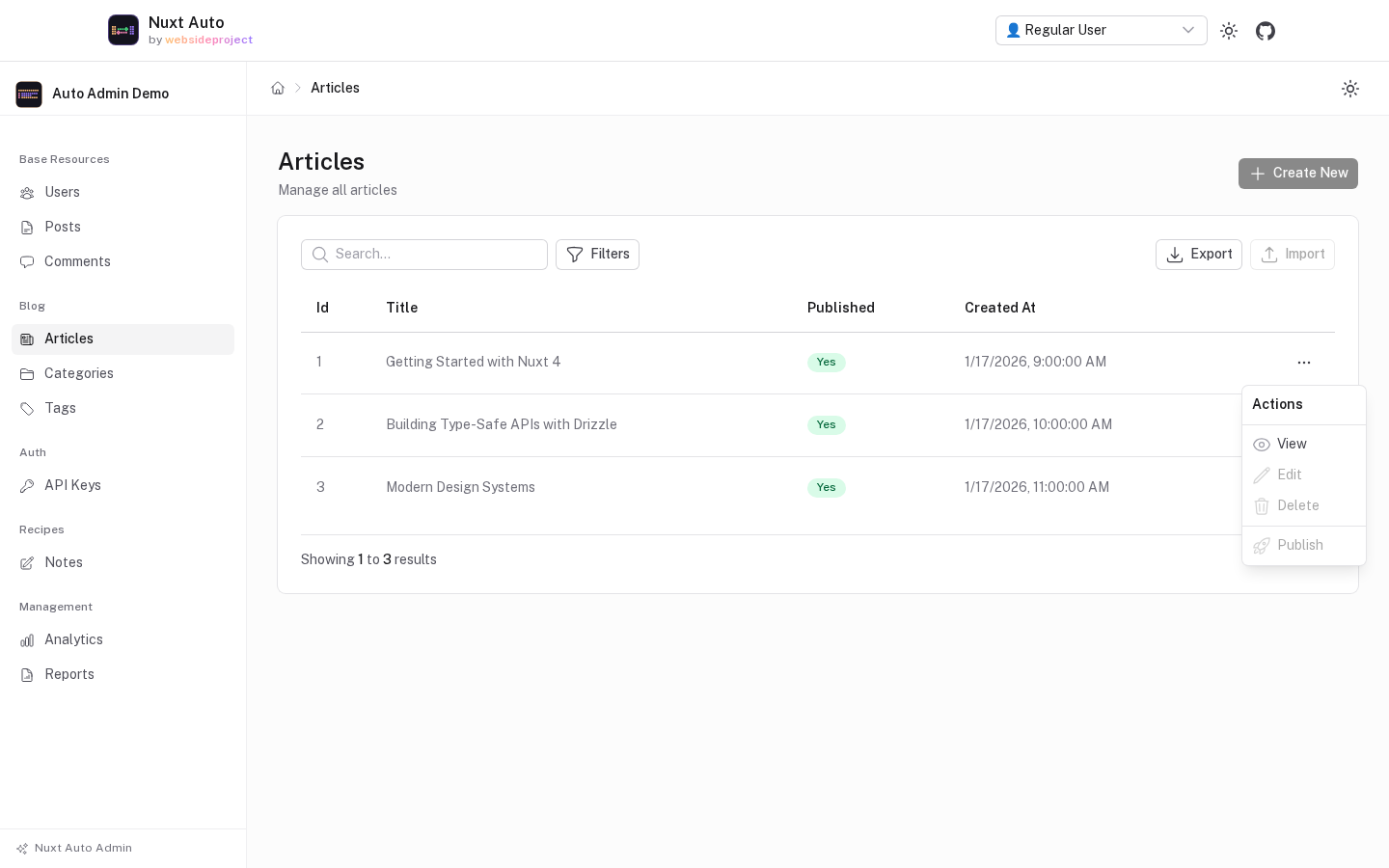Click the Created At column header

point(1000,308)
